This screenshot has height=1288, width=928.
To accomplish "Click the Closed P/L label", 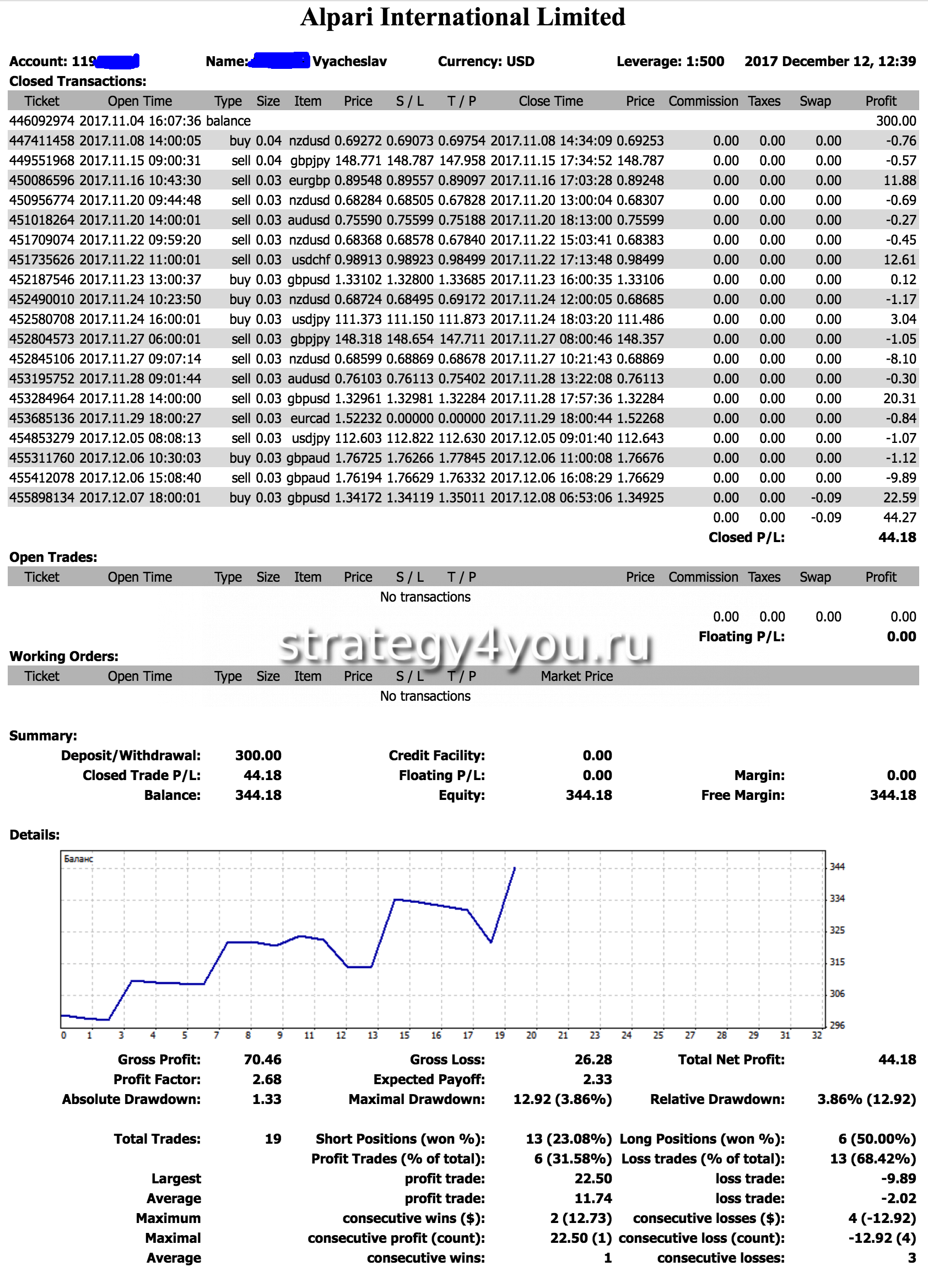I will (x=746, y=538).
